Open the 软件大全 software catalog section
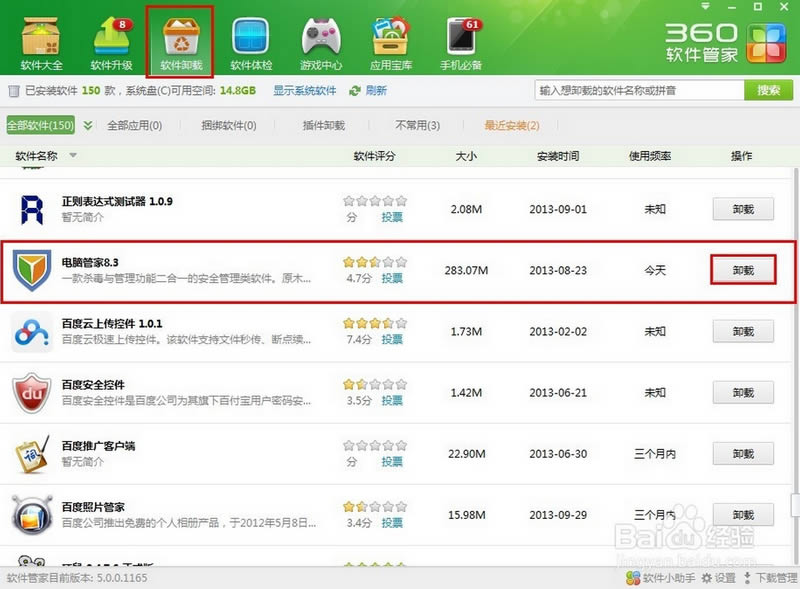 tap(41, 43)
